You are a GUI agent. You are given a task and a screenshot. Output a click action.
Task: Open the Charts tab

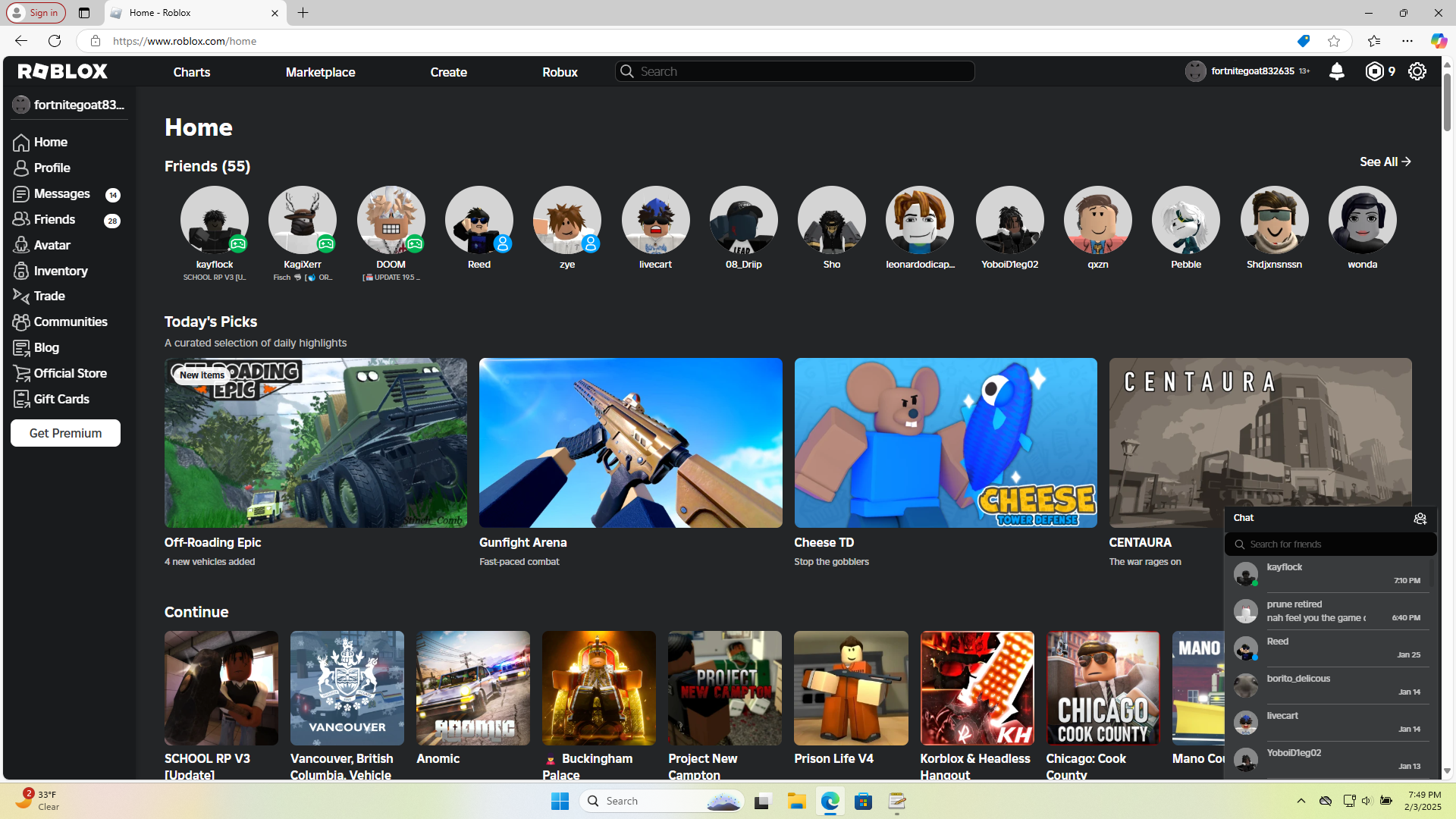click(192, 72)
